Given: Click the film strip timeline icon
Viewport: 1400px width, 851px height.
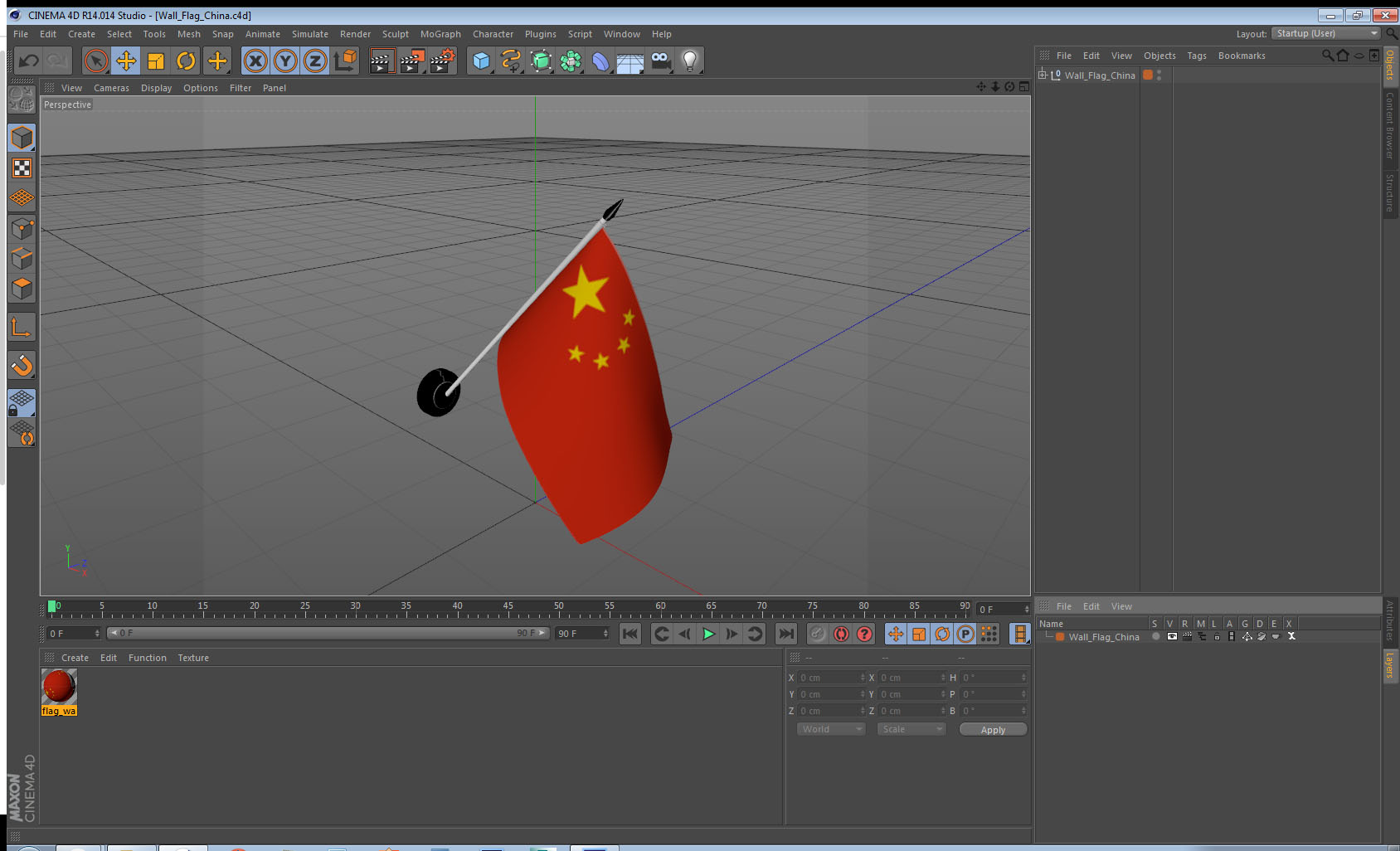Looking at the screenshot, I should point(1020,634).
